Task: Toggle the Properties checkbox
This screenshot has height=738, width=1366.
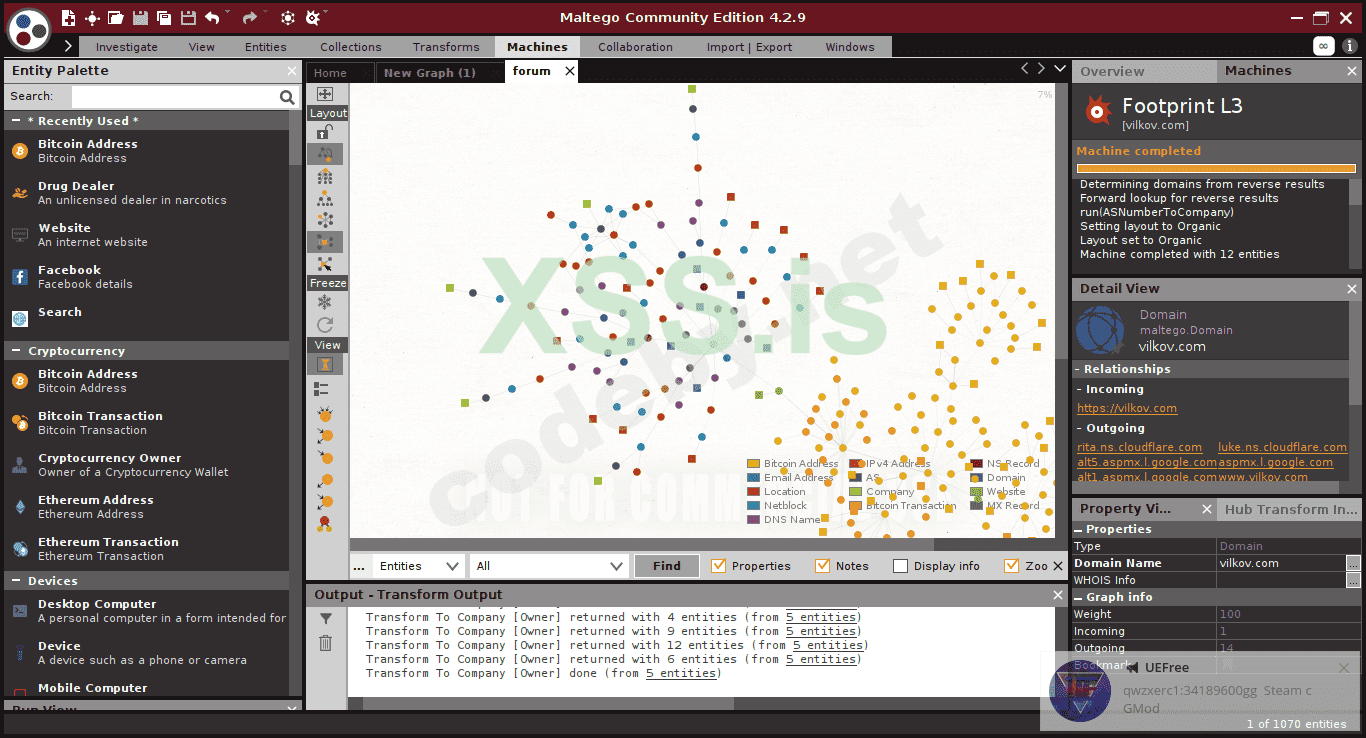Action: pyautogui.click(x=718, y=566)
